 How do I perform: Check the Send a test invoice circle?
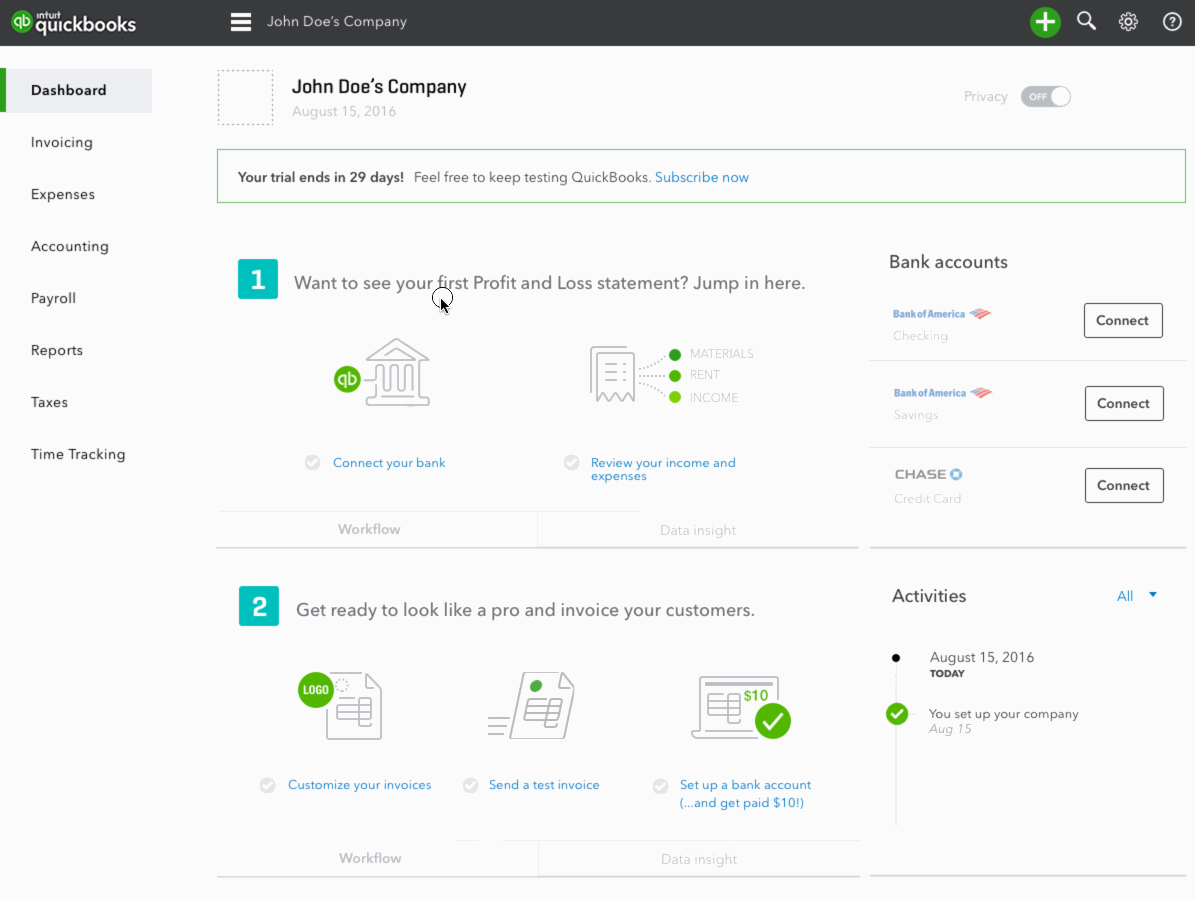coord(470,785)
